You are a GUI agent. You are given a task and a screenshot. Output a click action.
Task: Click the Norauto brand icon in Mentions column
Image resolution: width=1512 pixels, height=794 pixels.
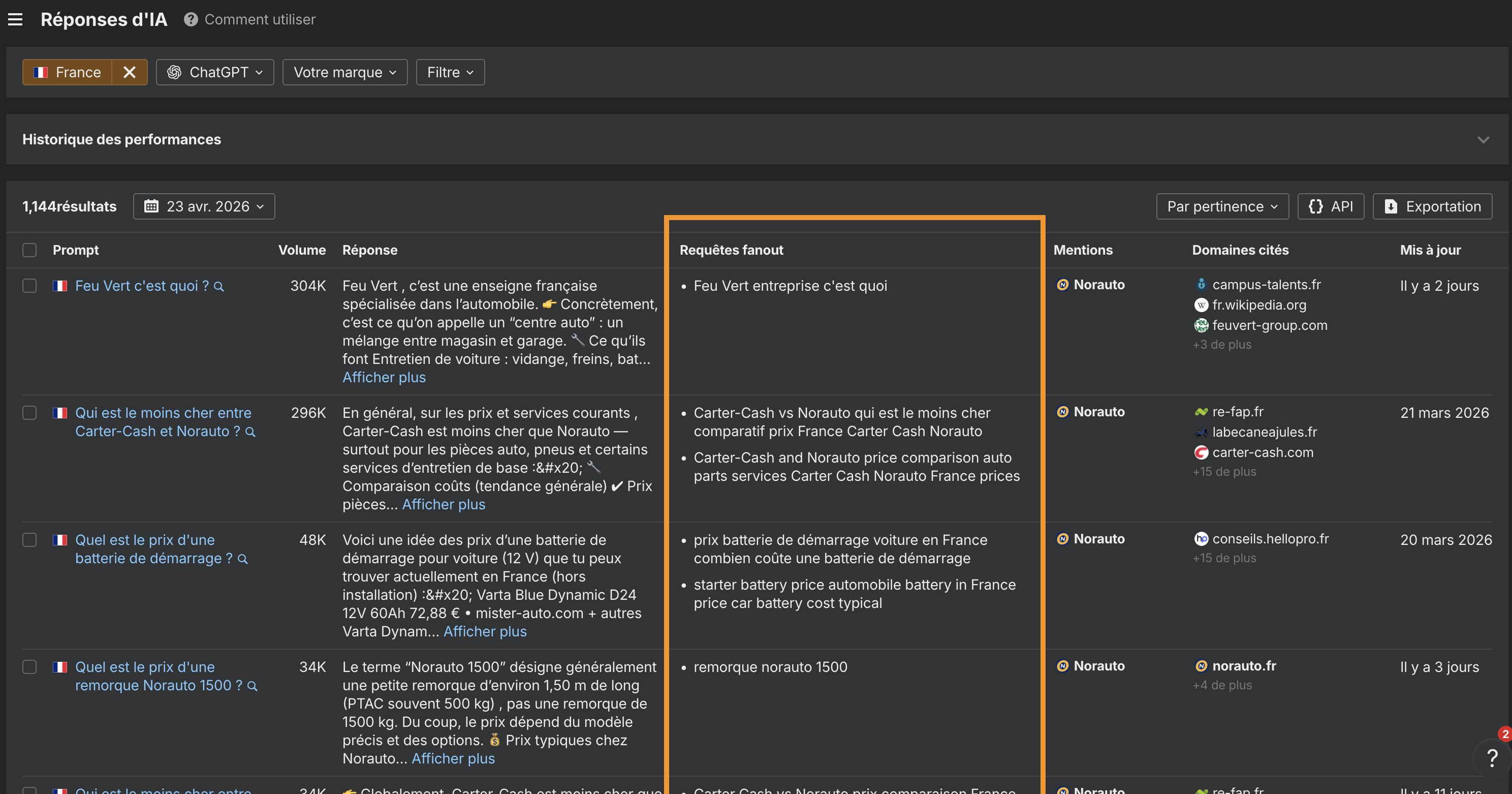(x=1062, y=284)
